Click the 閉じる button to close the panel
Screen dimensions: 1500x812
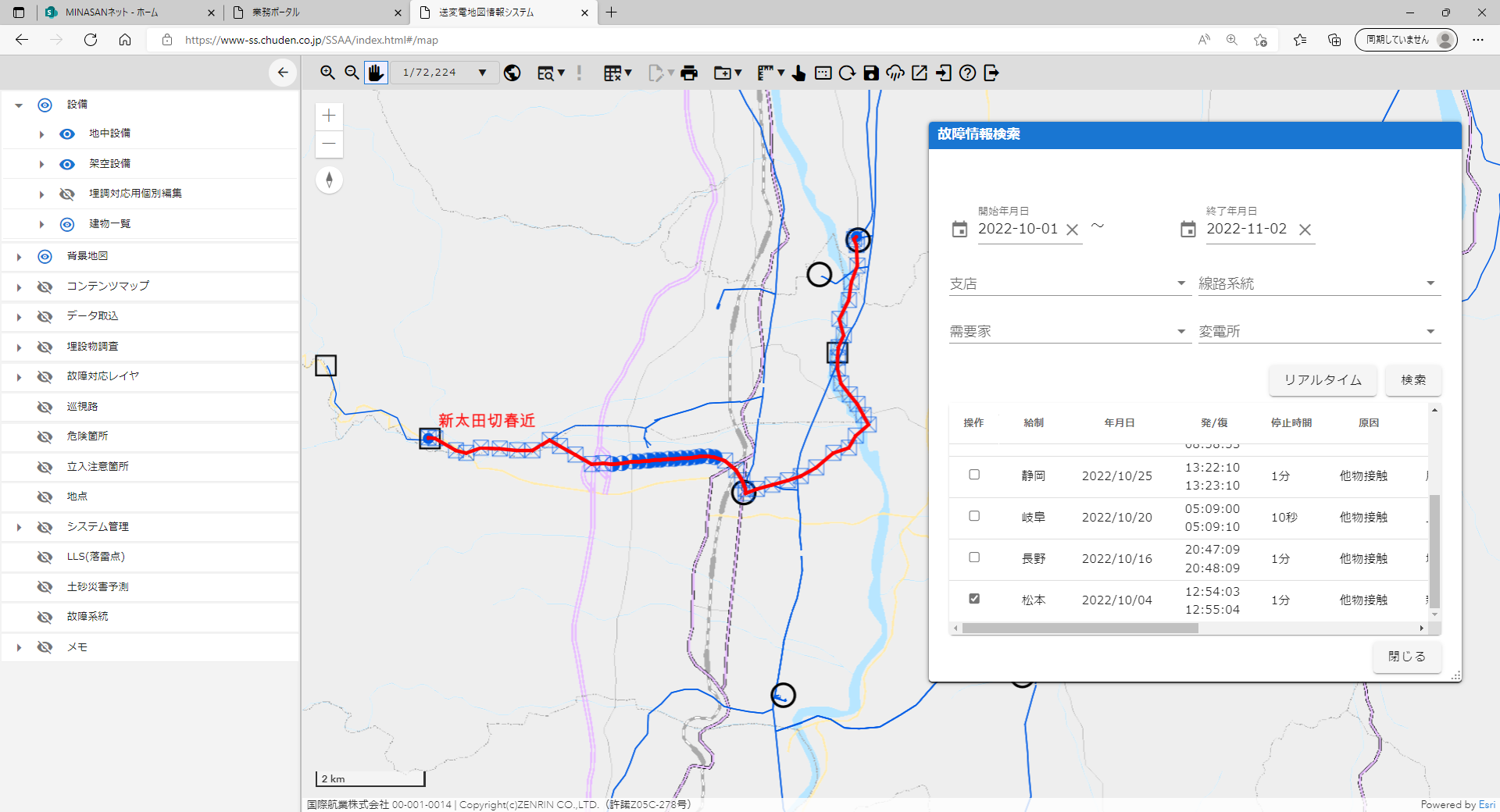[x=1406, y=656]
